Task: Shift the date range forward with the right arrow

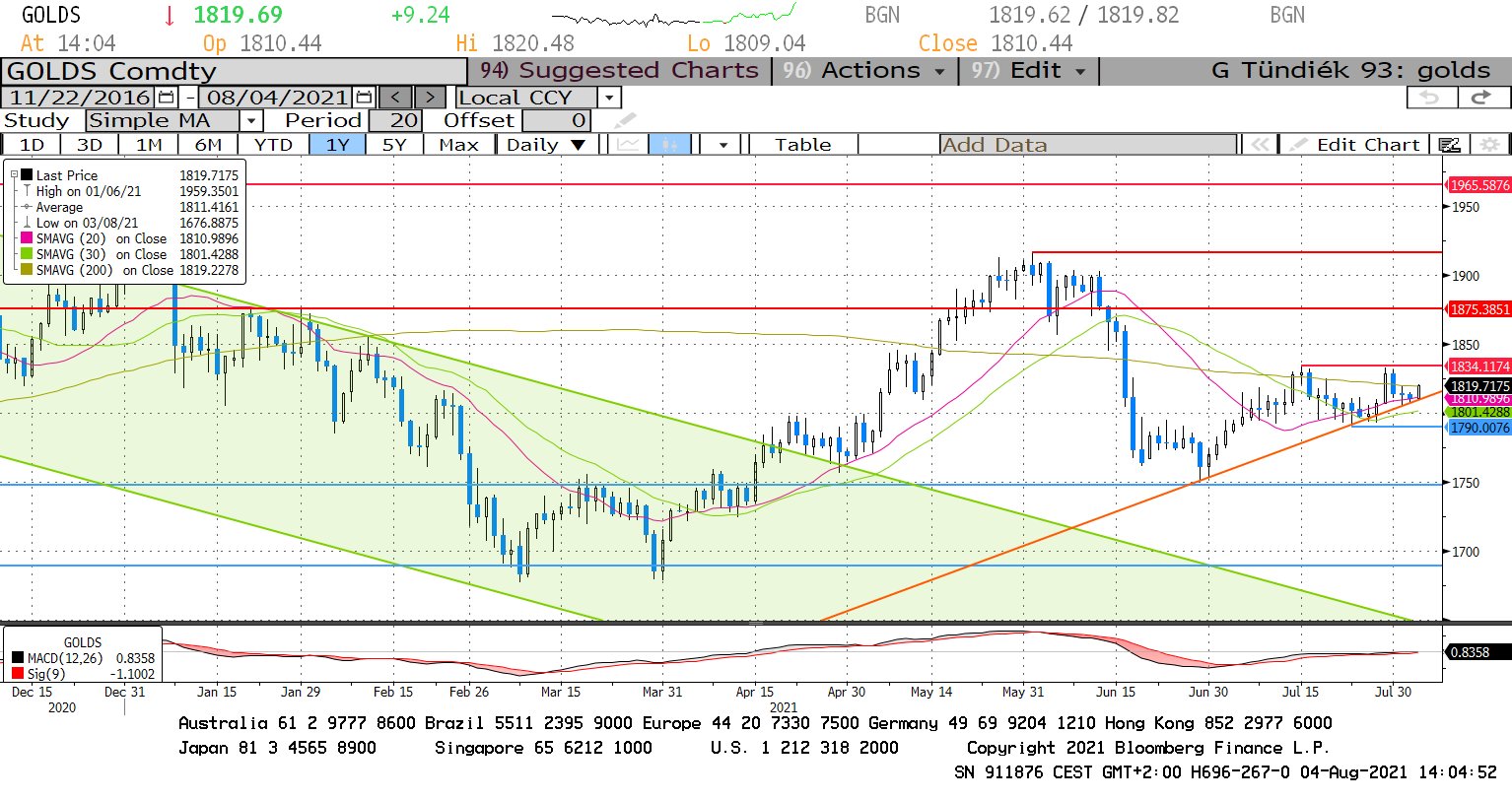Action: coord(430,98)
